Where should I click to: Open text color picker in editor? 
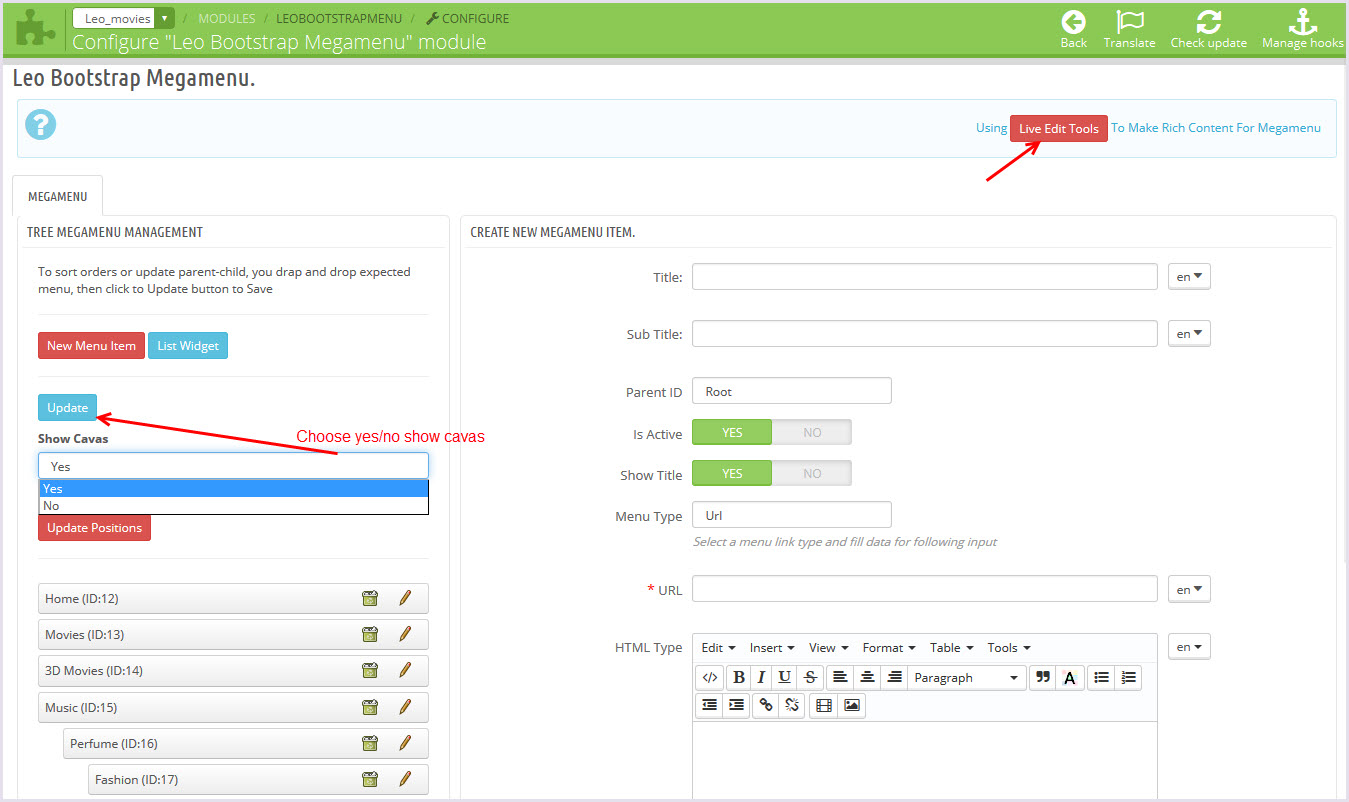tap(1069, 677)
